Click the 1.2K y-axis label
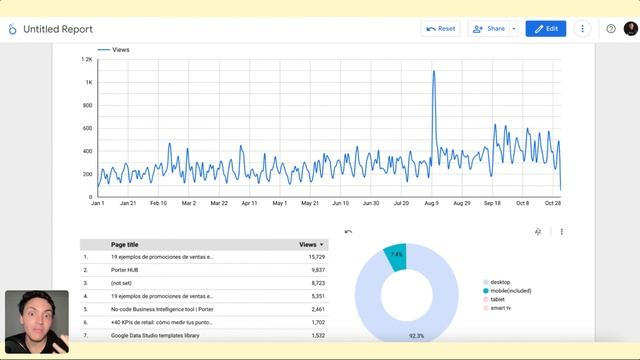Viewport: 640px width, 360px height. pos(87,59)
